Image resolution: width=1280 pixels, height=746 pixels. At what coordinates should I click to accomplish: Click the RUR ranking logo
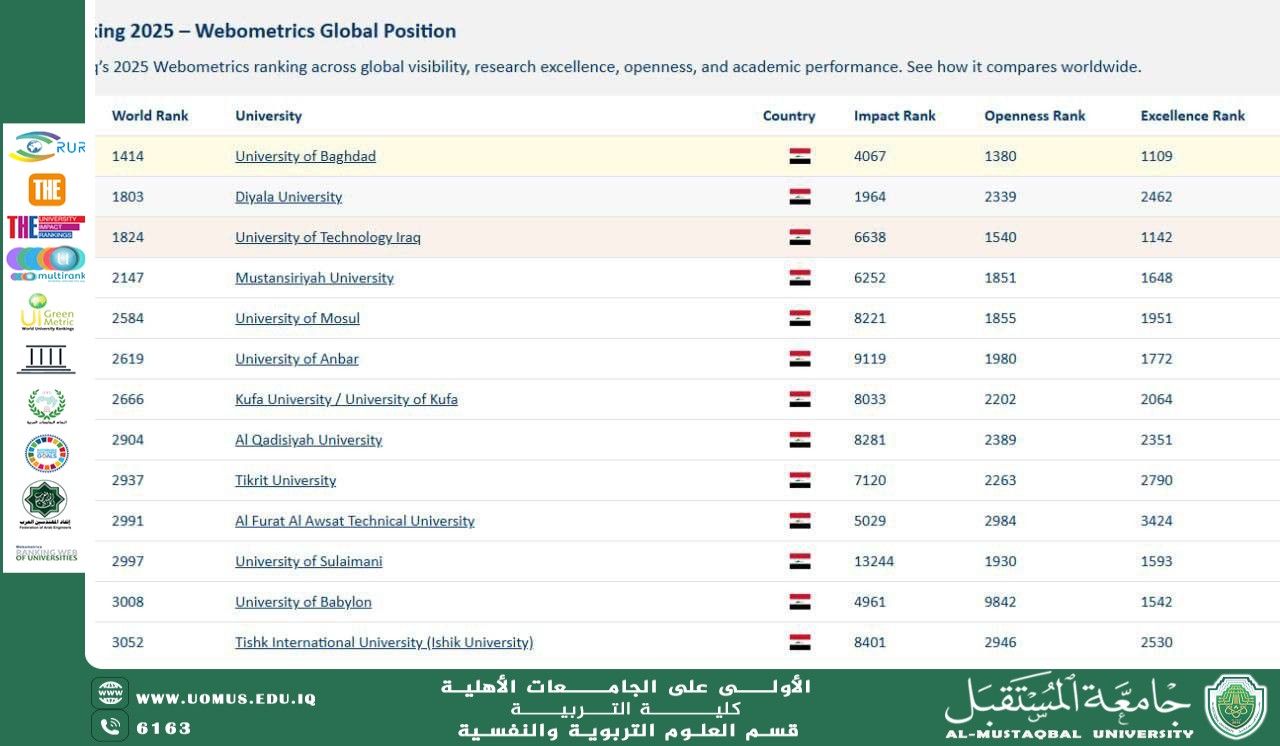click(x=46, y=147)
